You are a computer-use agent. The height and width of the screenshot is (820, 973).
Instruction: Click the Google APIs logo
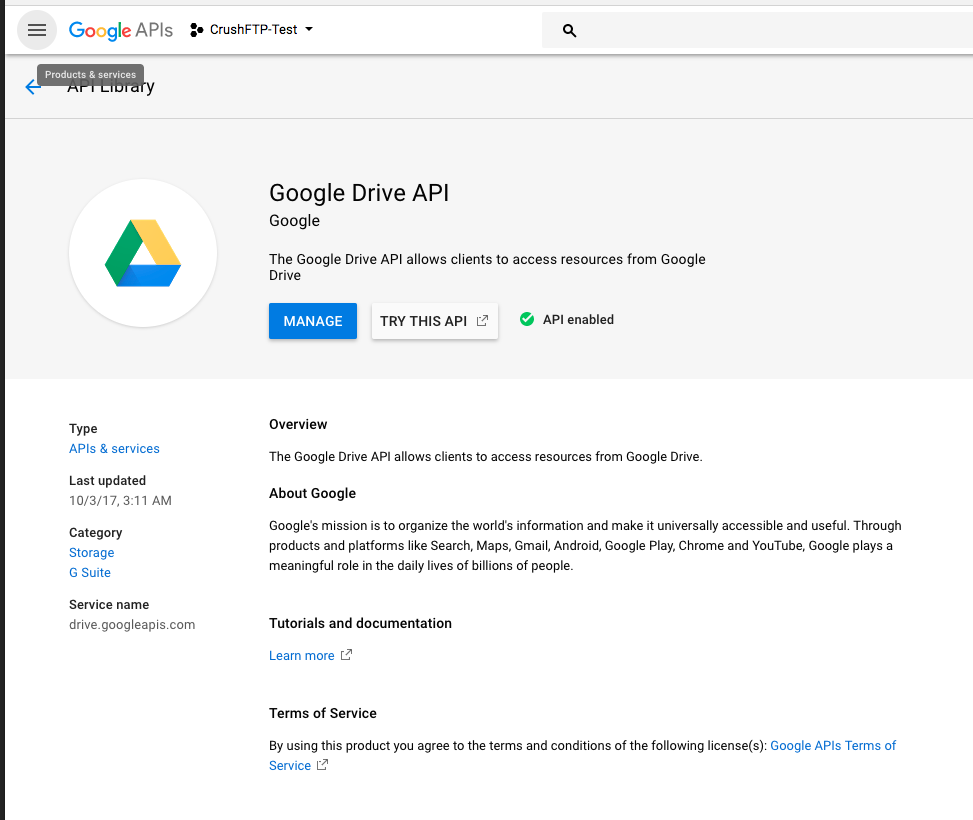coord(120,30)
